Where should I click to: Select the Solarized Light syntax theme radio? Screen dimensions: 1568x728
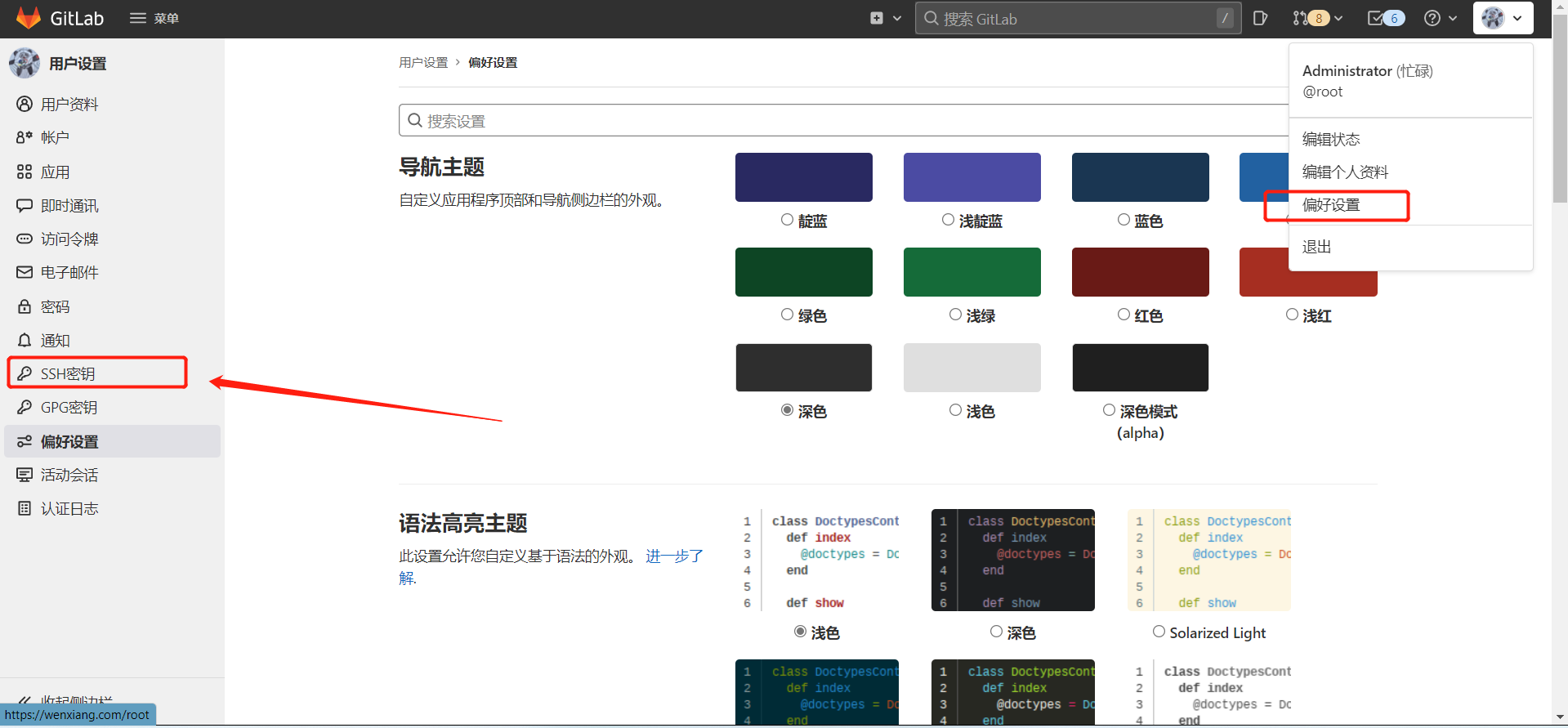tap(1159, 632)
